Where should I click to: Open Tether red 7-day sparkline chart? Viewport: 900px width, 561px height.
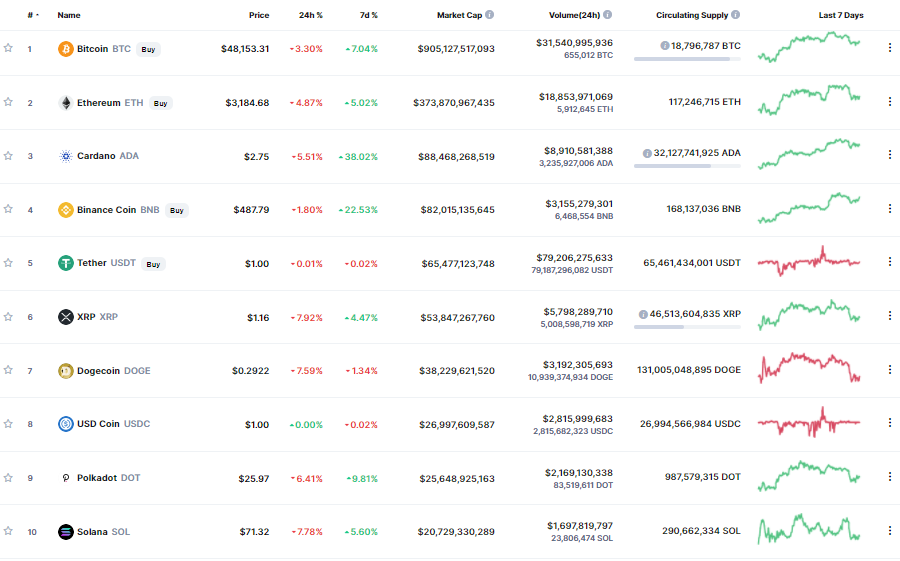(809, 261)
